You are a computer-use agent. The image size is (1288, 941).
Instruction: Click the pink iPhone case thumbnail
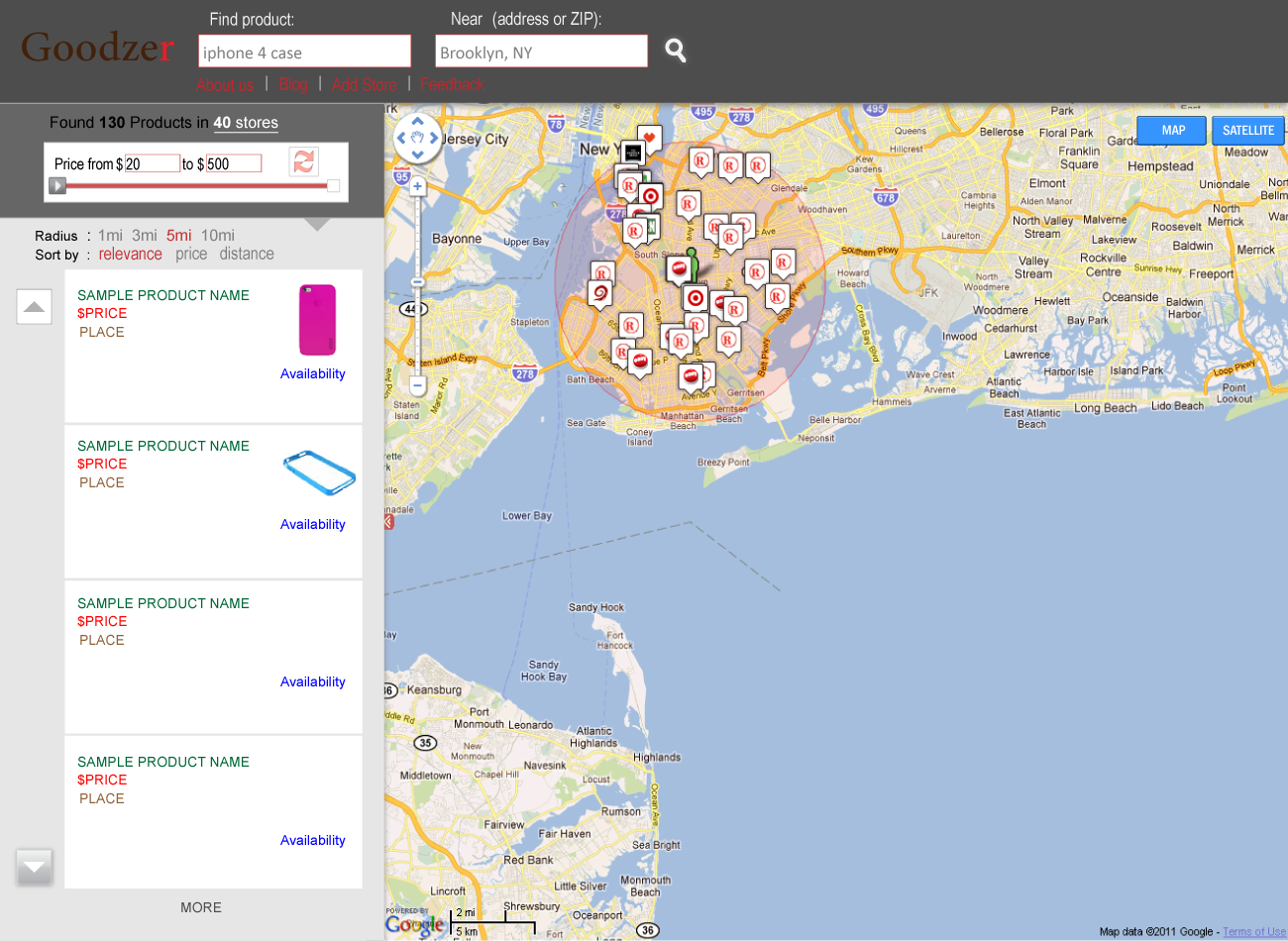click(x=318, y=320)
